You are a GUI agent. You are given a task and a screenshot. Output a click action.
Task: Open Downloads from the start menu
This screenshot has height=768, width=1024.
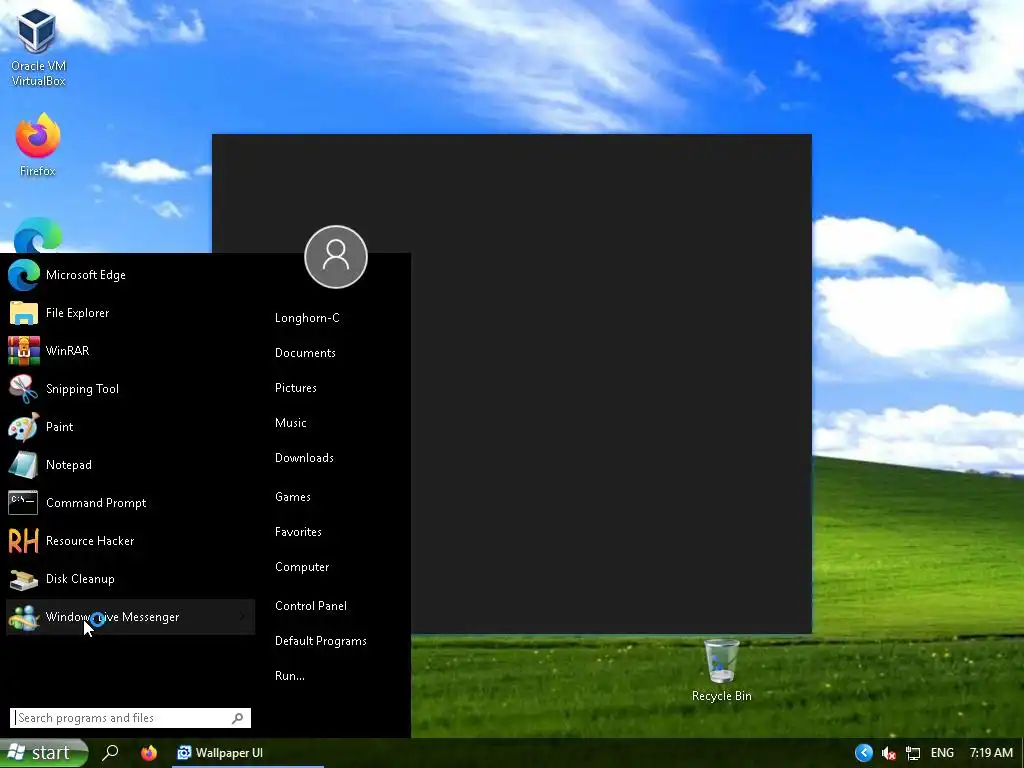304,458
